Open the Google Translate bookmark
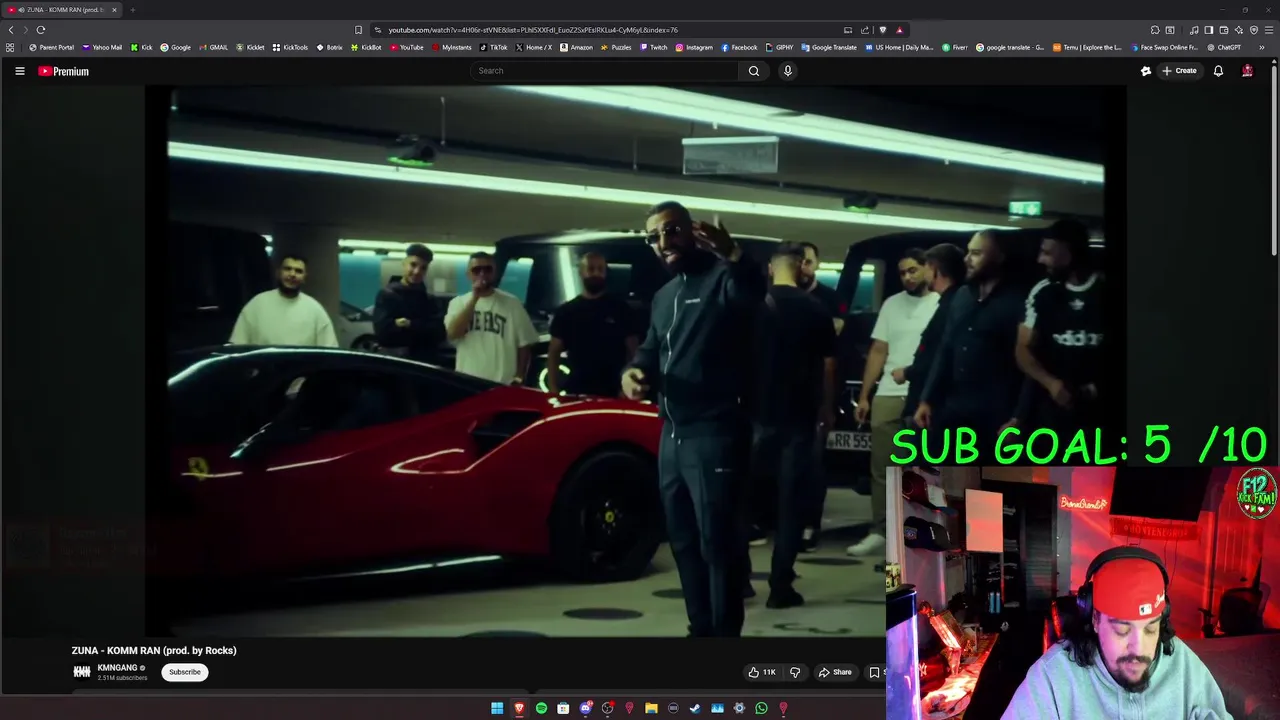The width and height of the screenshot is (1280, 720). (x=829, y=47)
